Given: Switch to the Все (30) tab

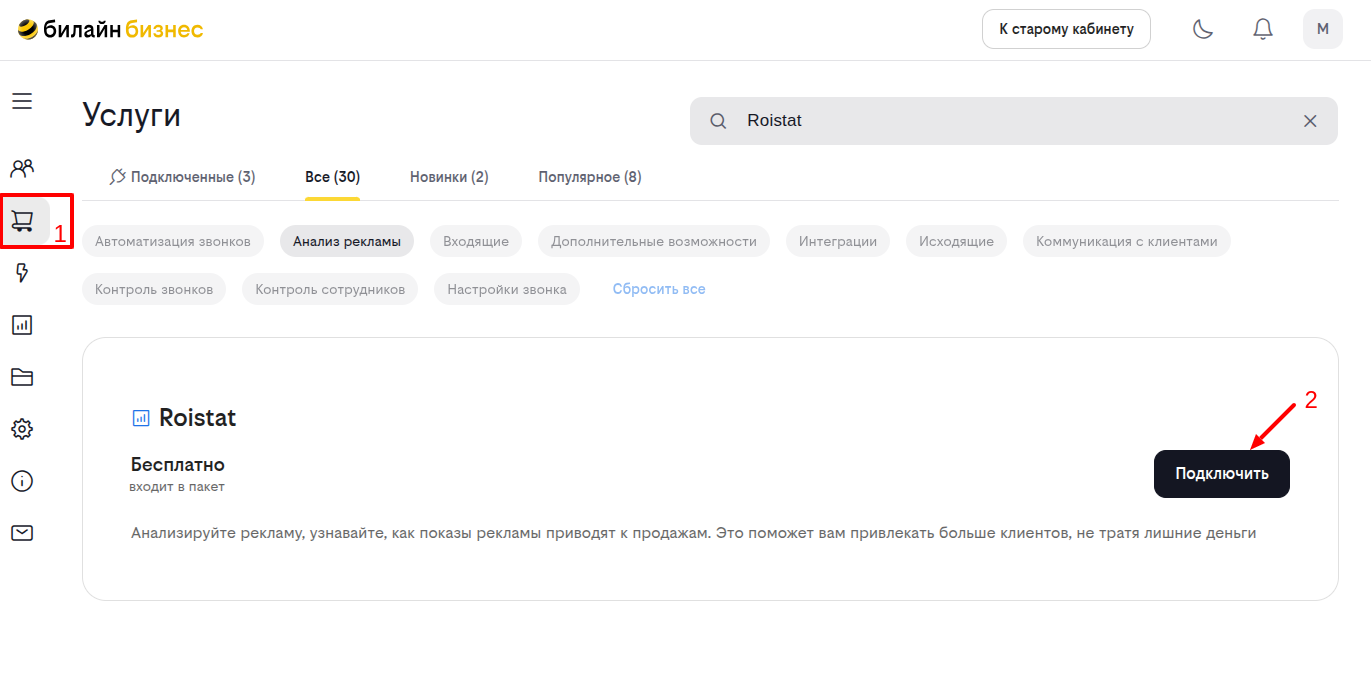Looking at the screenshot, I should (332, 177).
